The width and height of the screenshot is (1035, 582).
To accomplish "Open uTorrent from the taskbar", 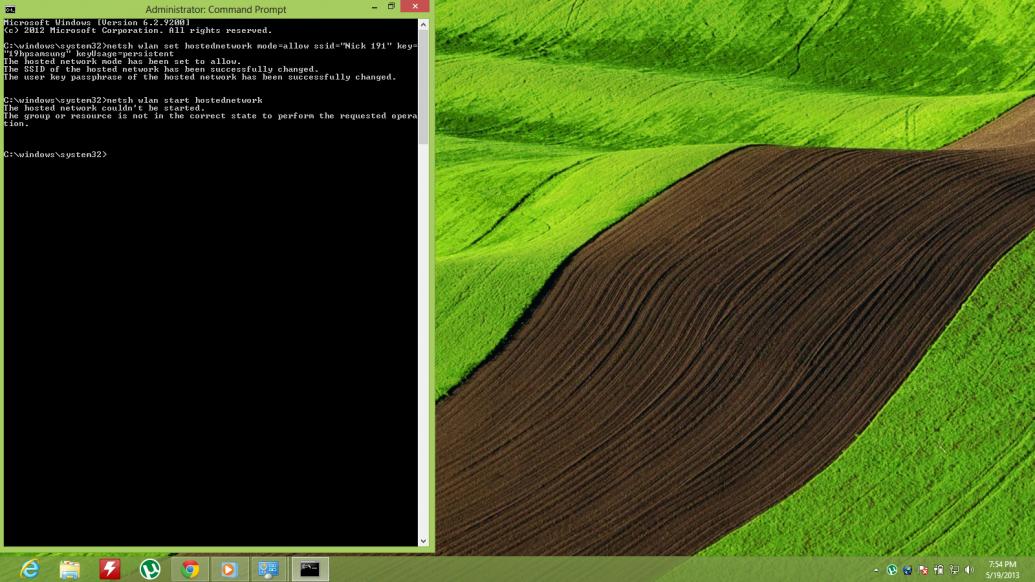I will click(150, 569).
